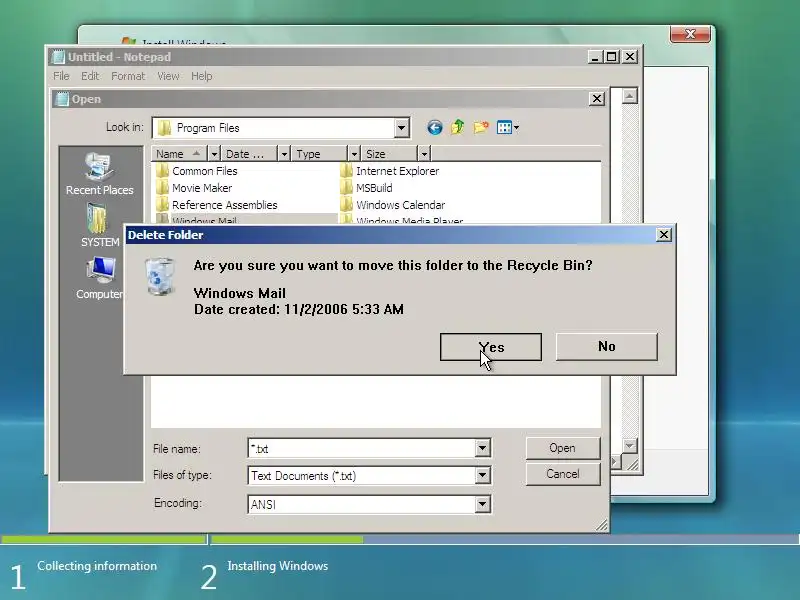
Task: Close the Notepad window
Action: 630,57
